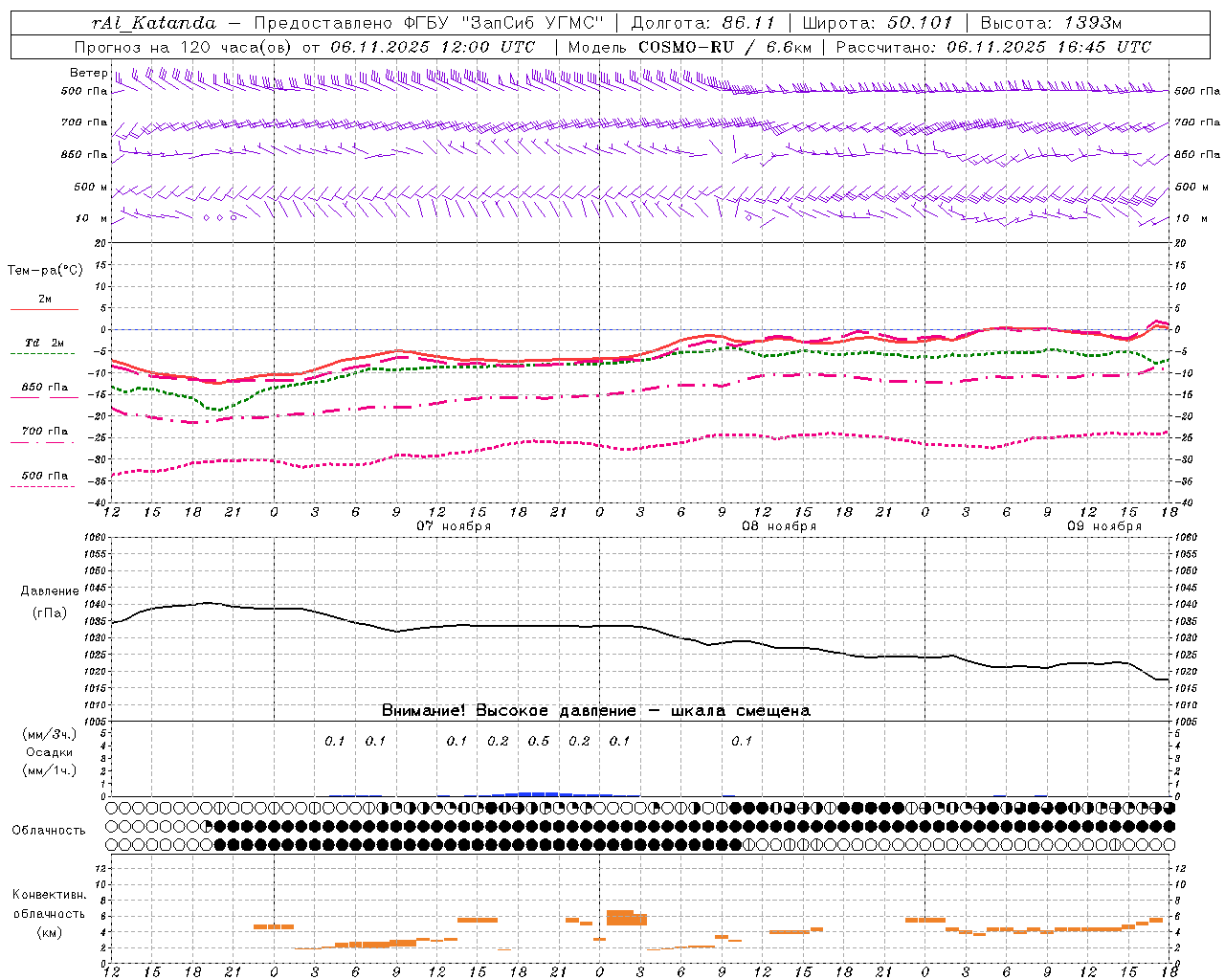Click the elevation text Высота: 1393м
The height and width of the screenshot is (980, 1225).
click(x=1051, y=23)
